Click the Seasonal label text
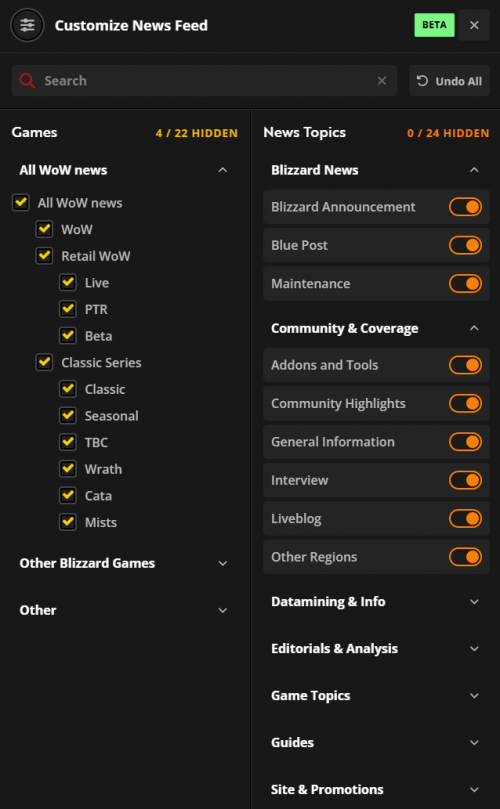This screenshot has height=809, width=500. pyautogui.click(x=111, y=415)
